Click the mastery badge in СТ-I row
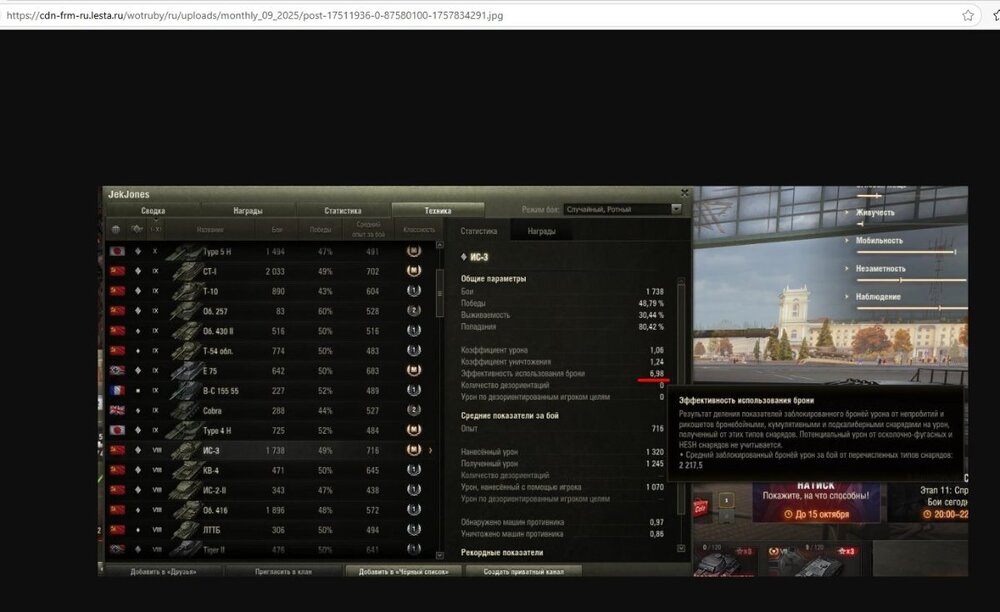Screen dimensions: 1000x612 (x=414, y=271)
